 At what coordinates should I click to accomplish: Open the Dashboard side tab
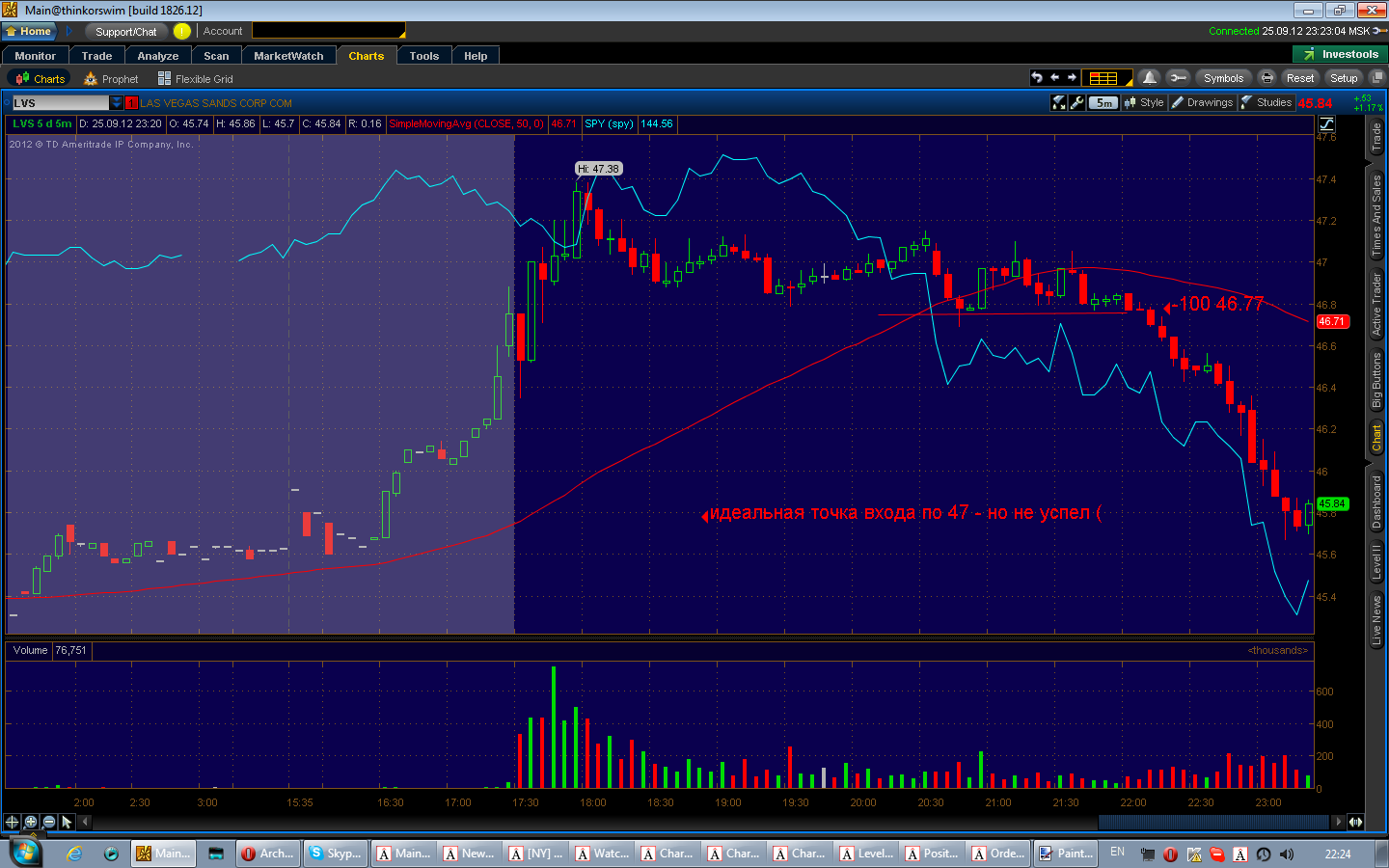coord(1376,500)
